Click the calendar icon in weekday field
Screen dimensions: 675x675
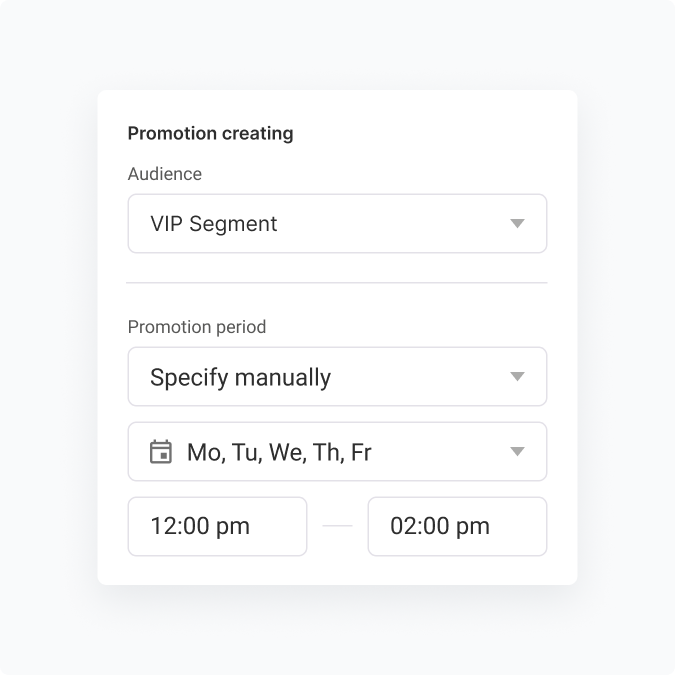click(161, 452)
